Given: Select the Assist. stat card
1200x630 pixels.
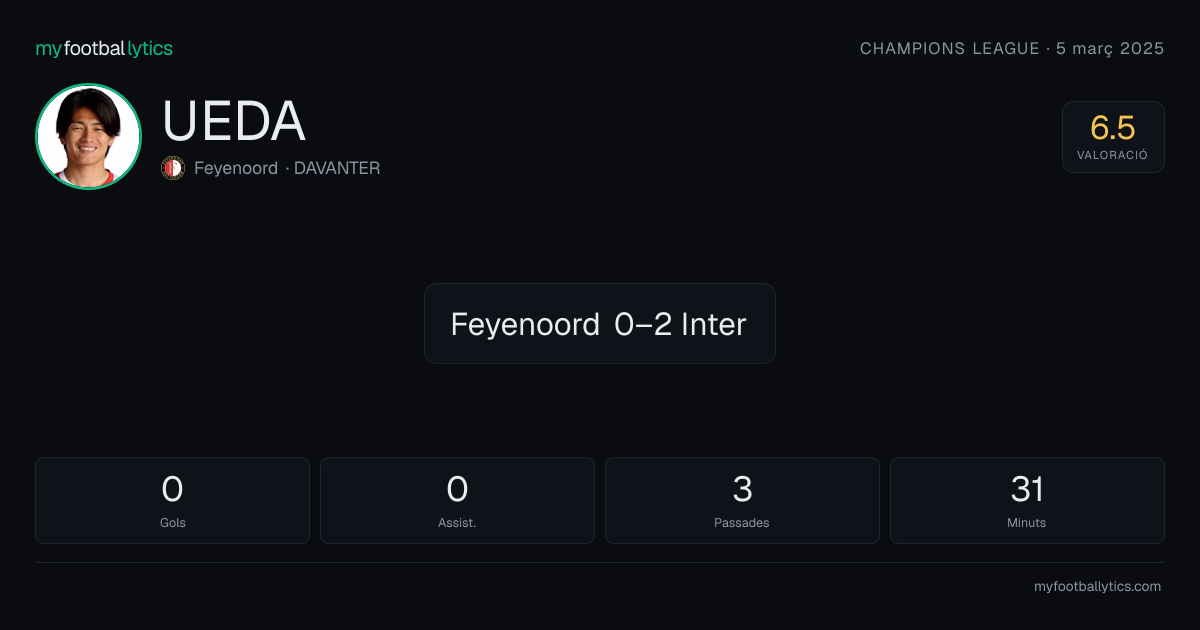Looking at the screenshot, I should (x=457, y=500).
